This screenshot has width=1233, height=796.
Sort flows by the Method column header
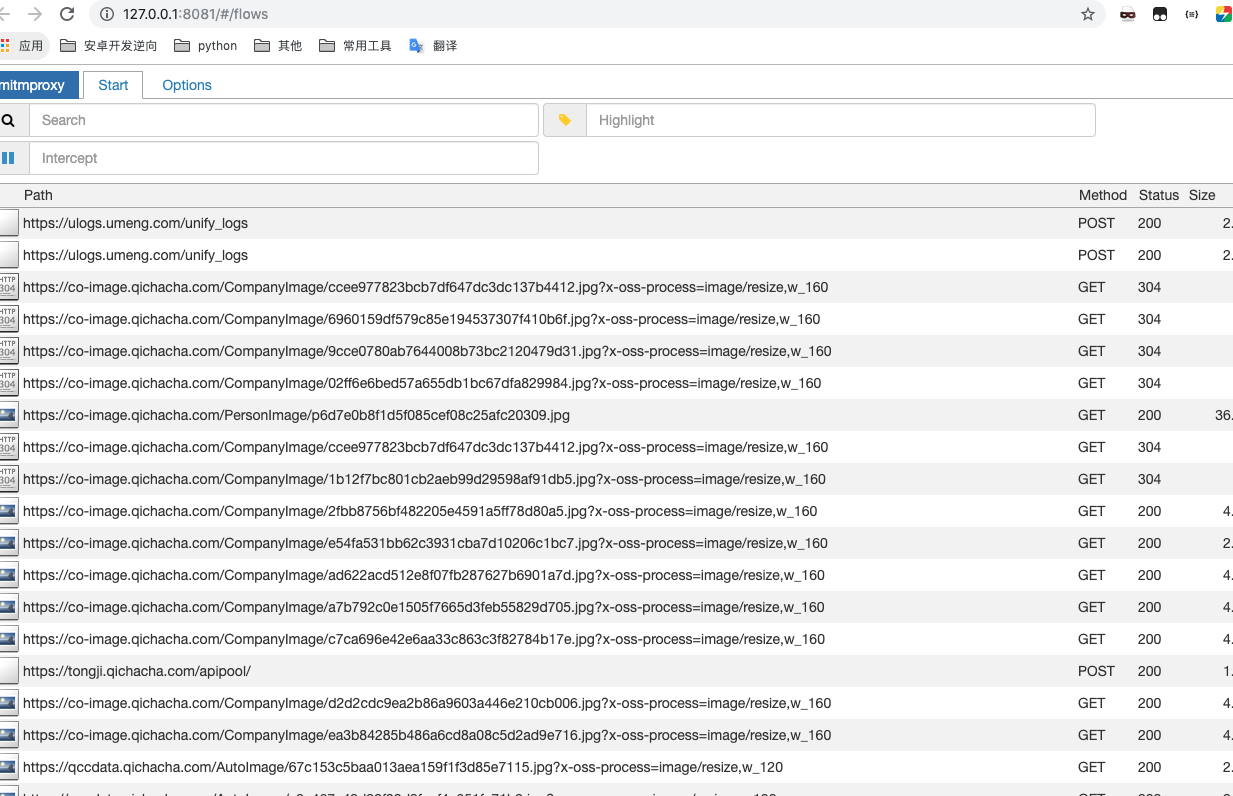[1103, 195]
